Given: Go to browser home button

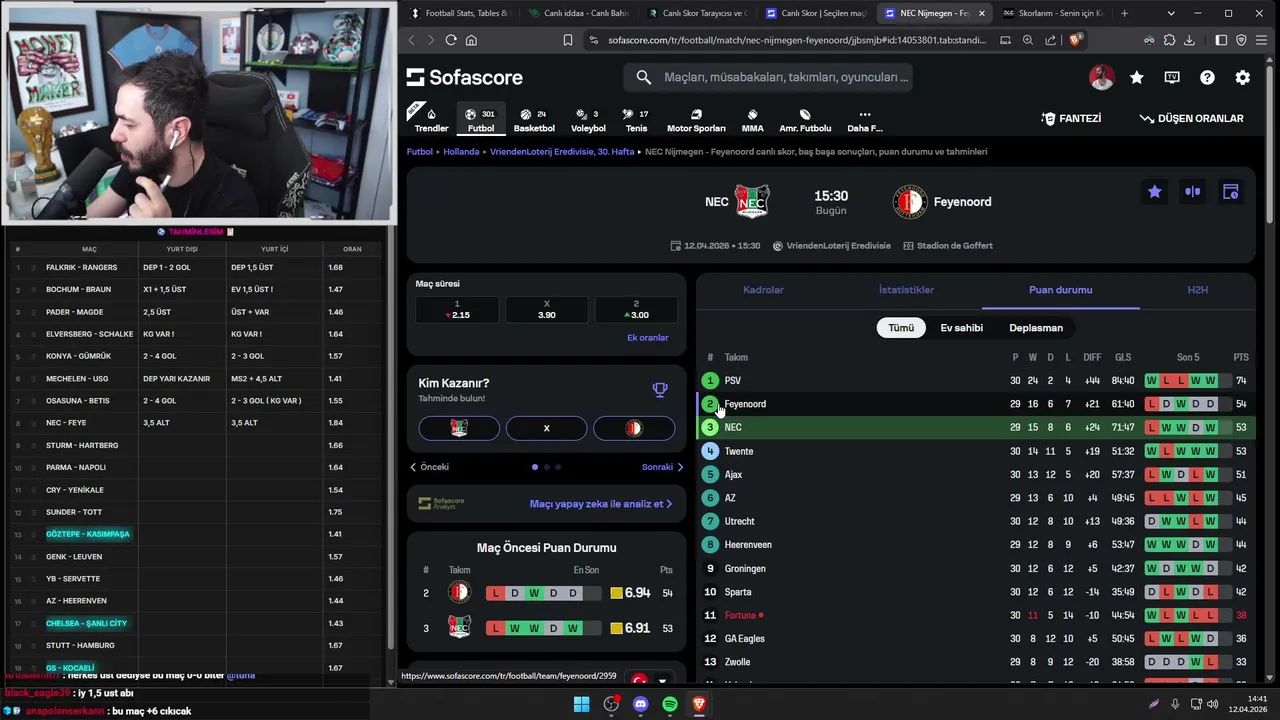Looking at the screenshot, I should 471,40.
